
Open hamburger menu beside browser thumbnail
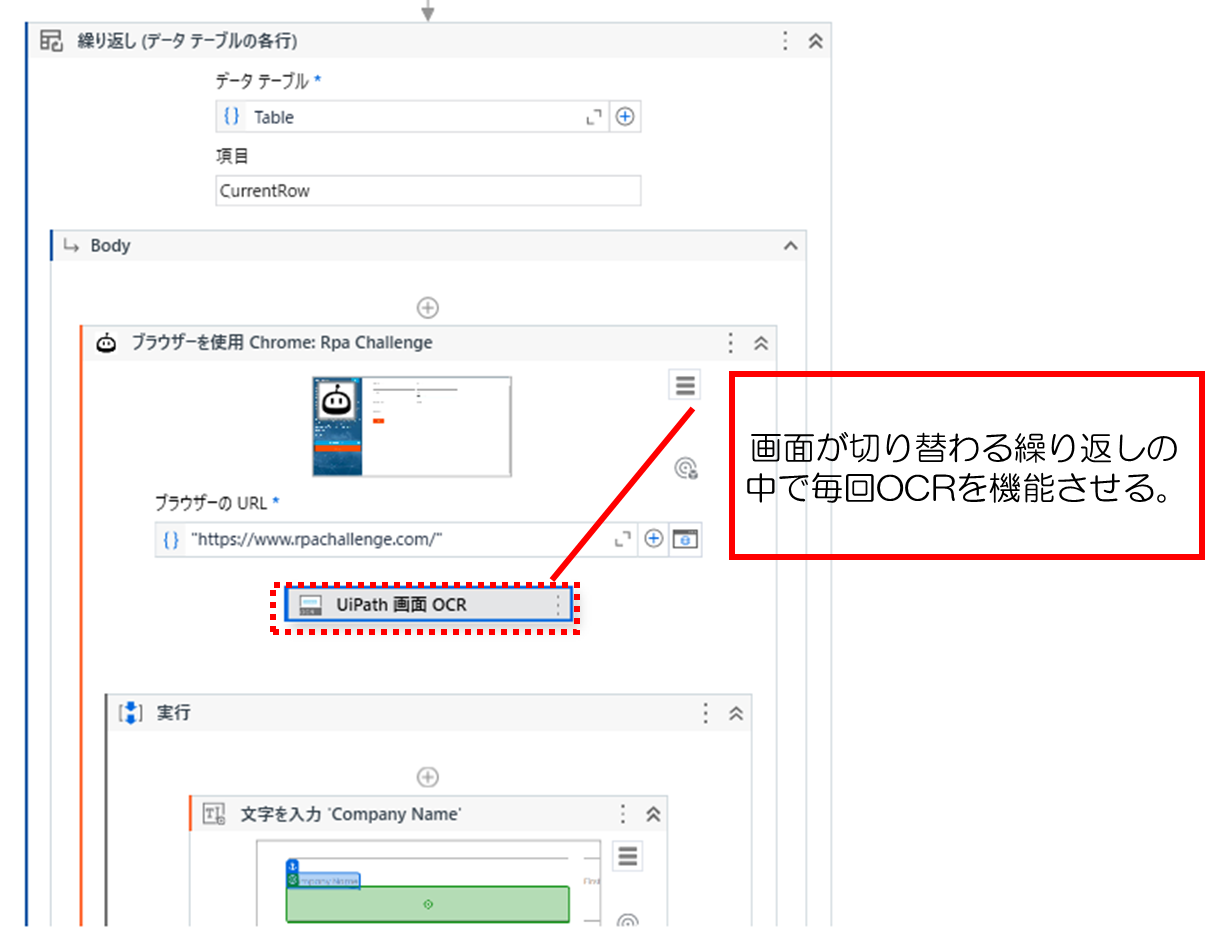coord(685,385)
